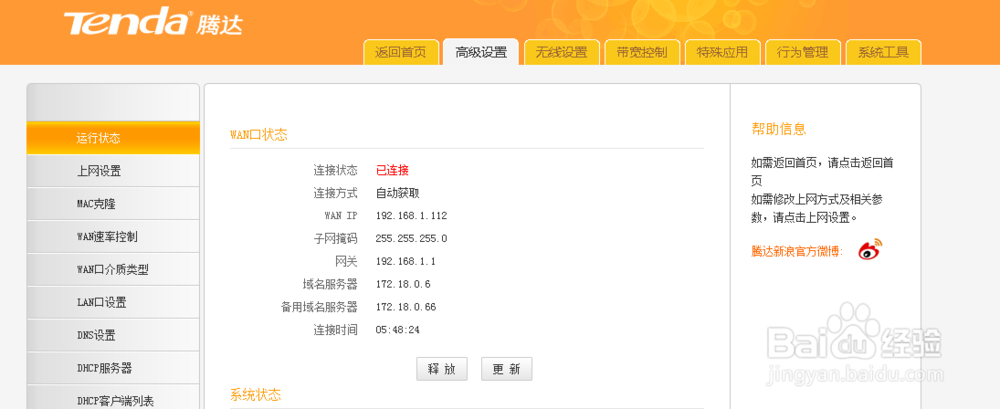Open the 无线设置 tab
1000x409 pixels.
tap(562, 52)
